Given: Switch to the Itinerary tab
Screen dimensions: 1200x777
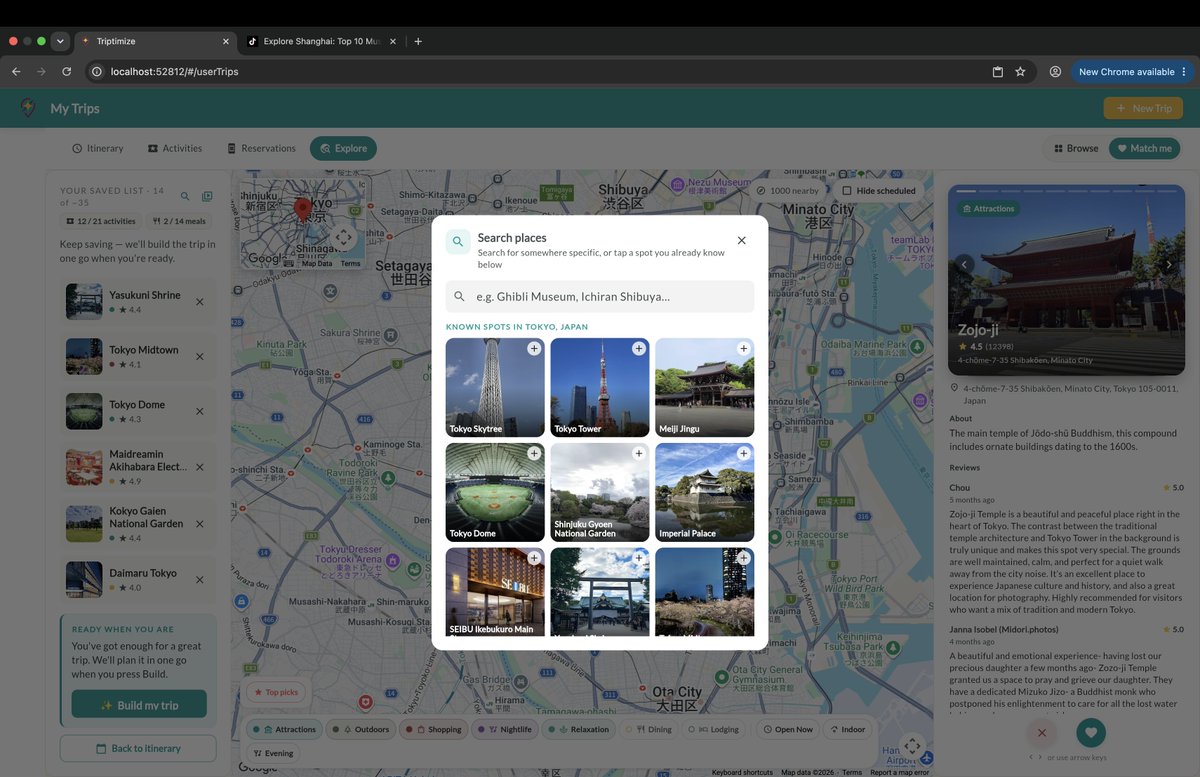Looking at the screenshot, I should click(98, 148).
